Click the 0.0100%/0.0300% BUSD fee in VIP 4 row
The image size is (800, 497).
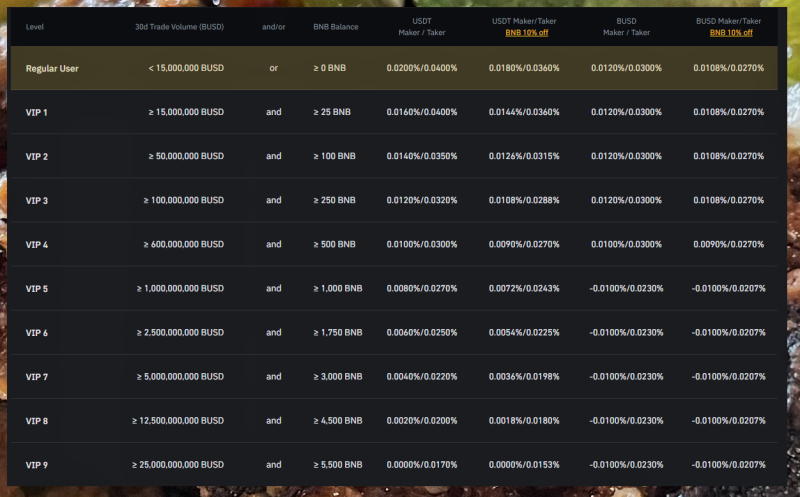627,244
